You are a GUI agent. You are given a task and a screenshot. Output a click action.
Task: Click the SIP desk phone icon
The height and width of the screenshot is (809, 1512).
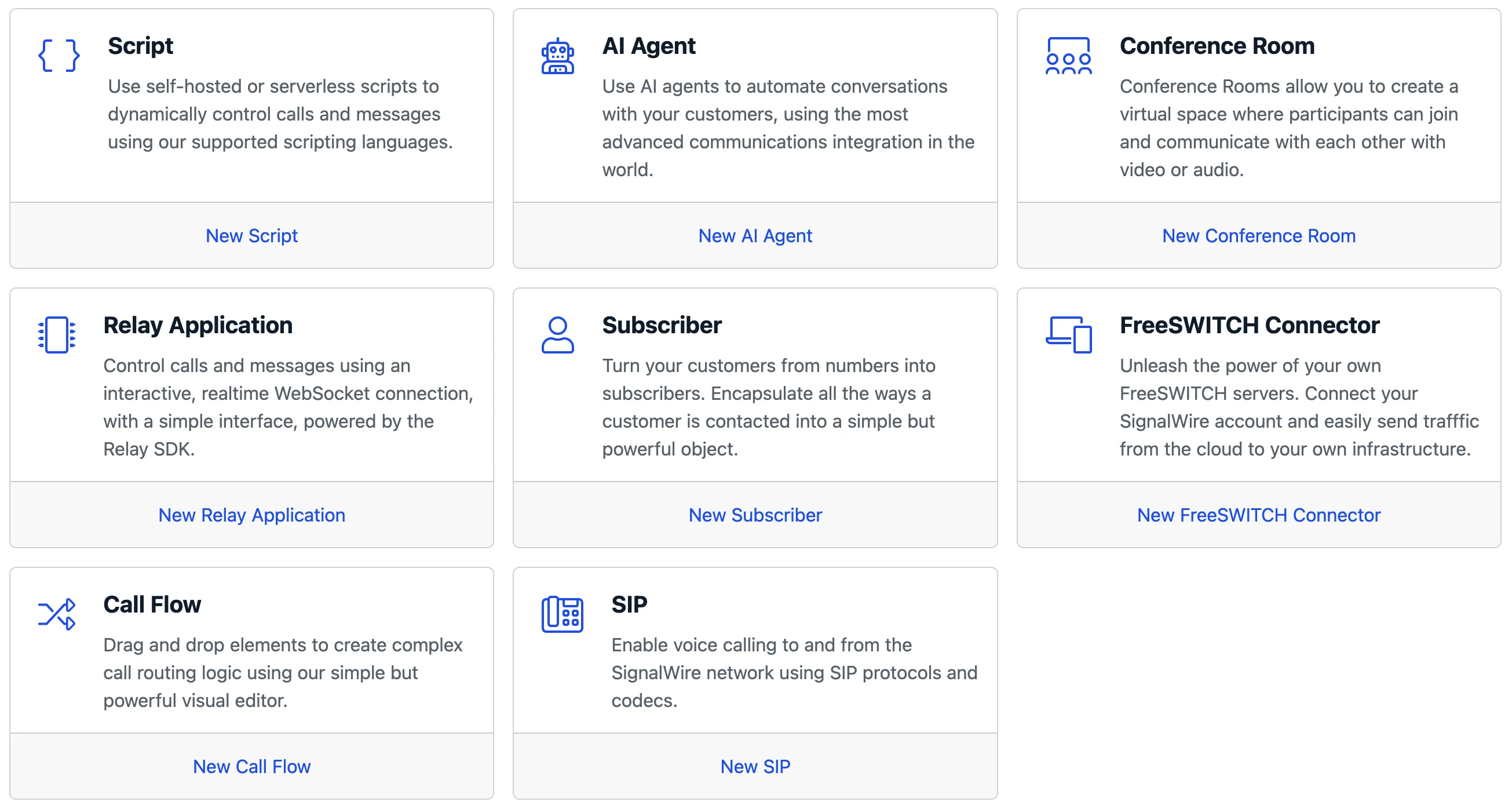click(x=562, y=614)
